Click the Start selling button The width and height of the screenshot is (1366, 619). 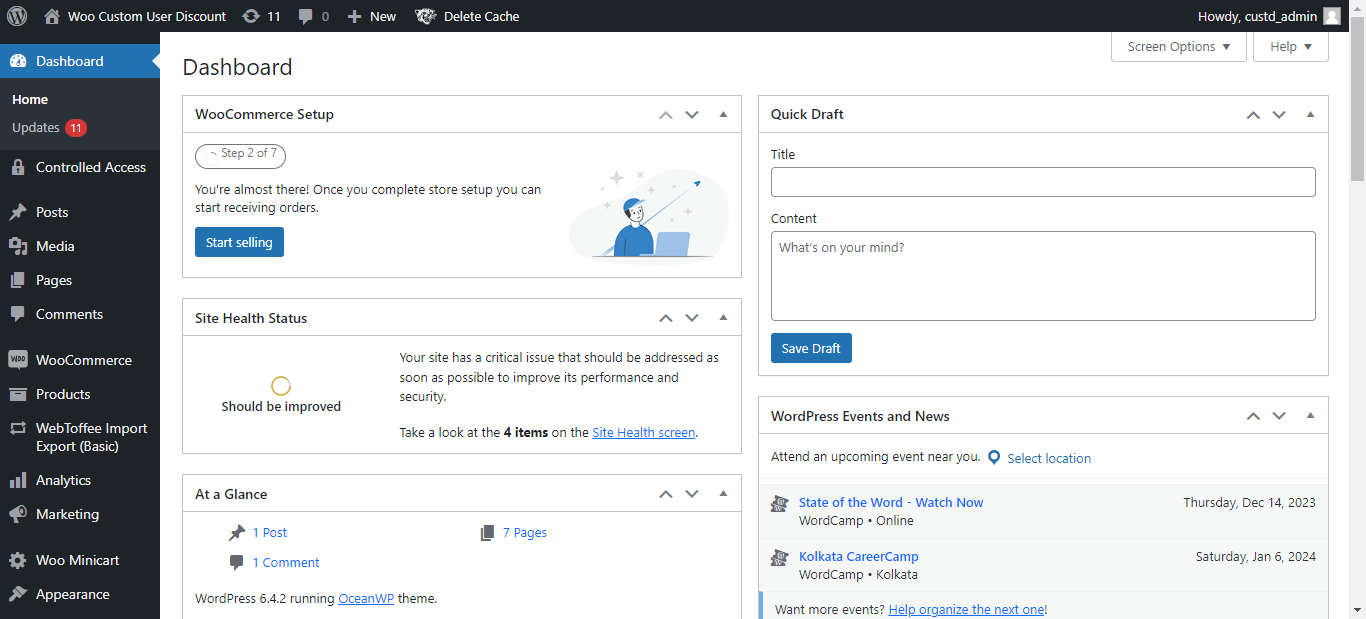coord(239,242)
